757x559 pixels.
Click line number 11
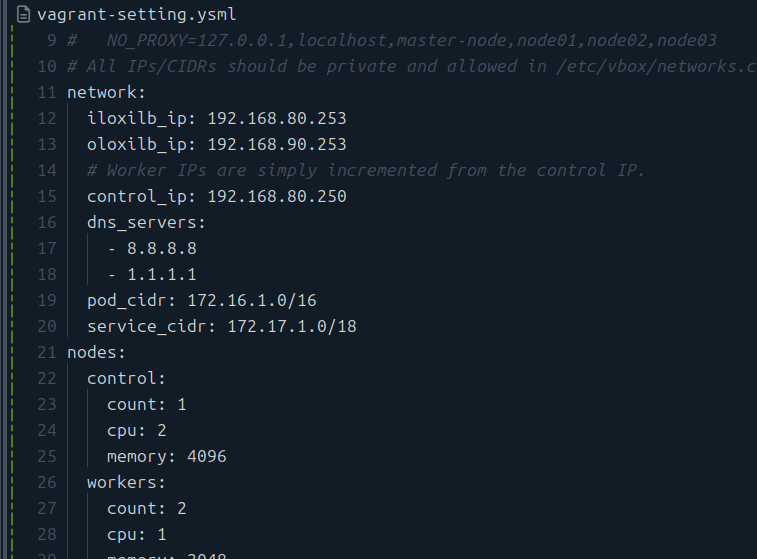[46, 92]
